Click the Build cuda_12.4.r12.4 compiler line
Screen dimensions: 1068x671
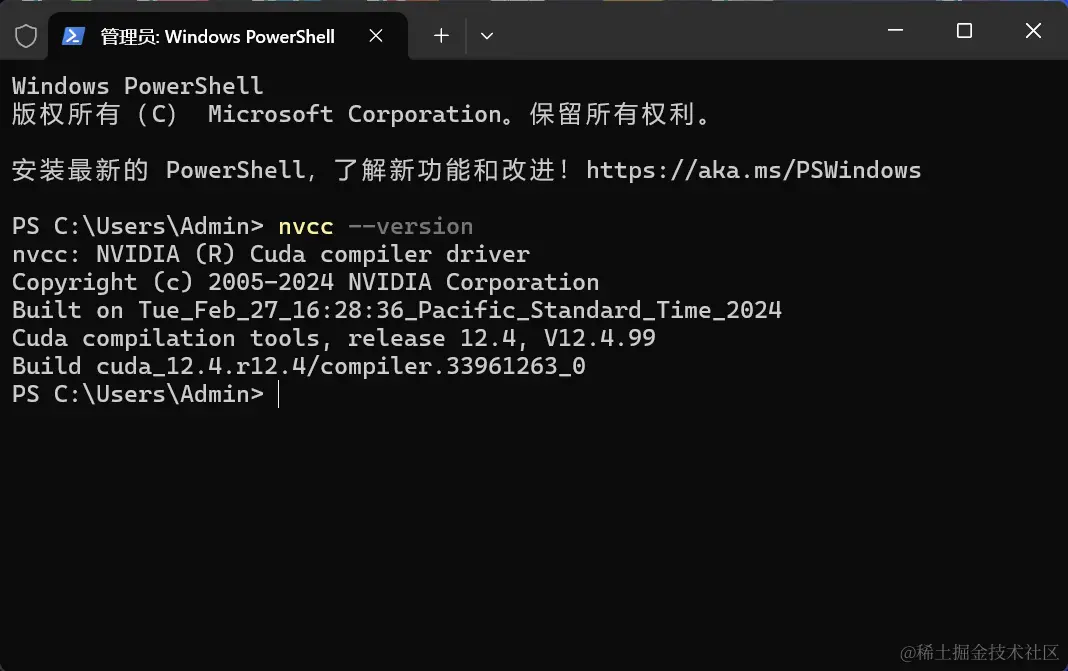[x=298, y=366]
